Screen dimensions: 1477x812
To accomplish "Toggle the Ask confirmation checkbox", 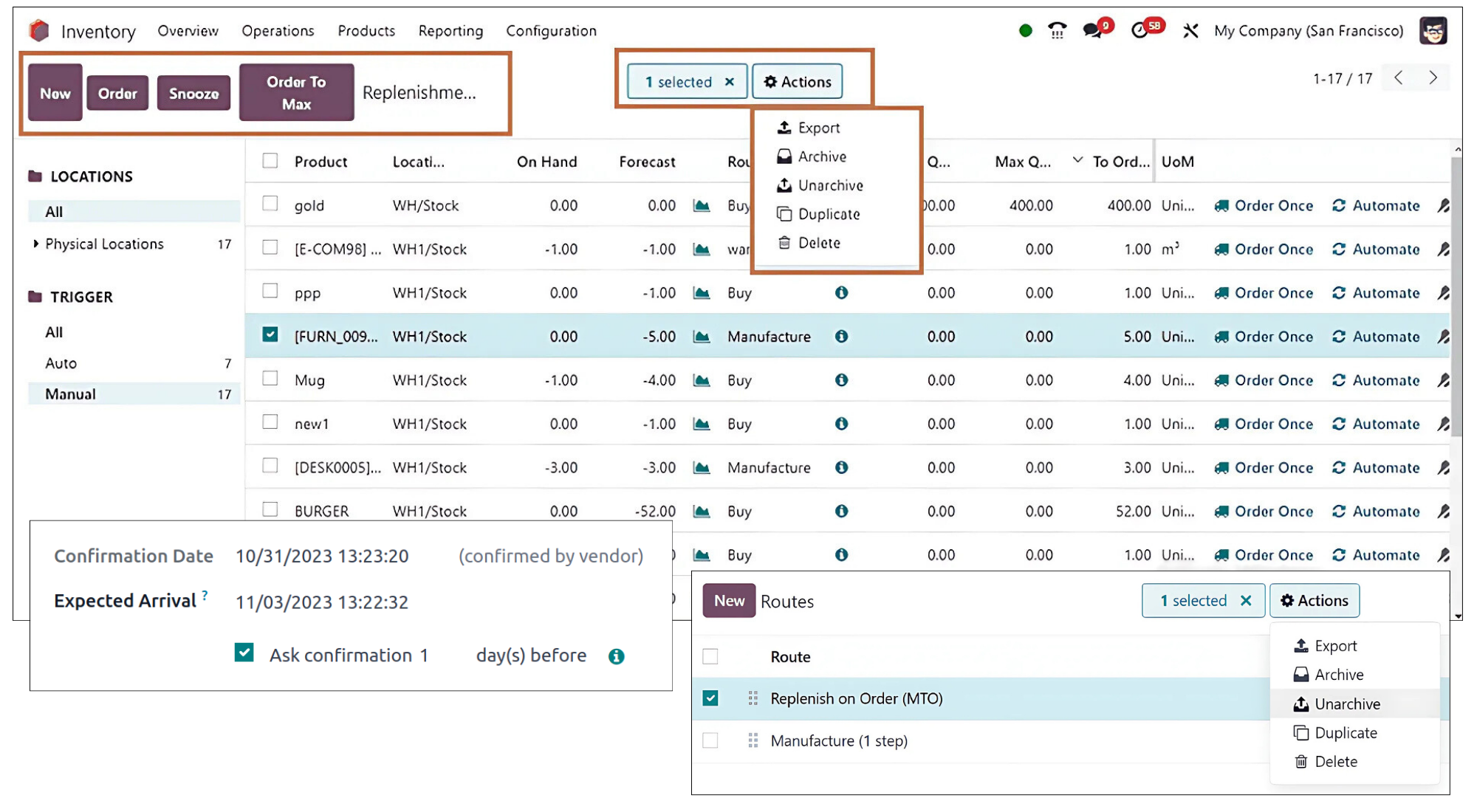I will tap(244, 653).
